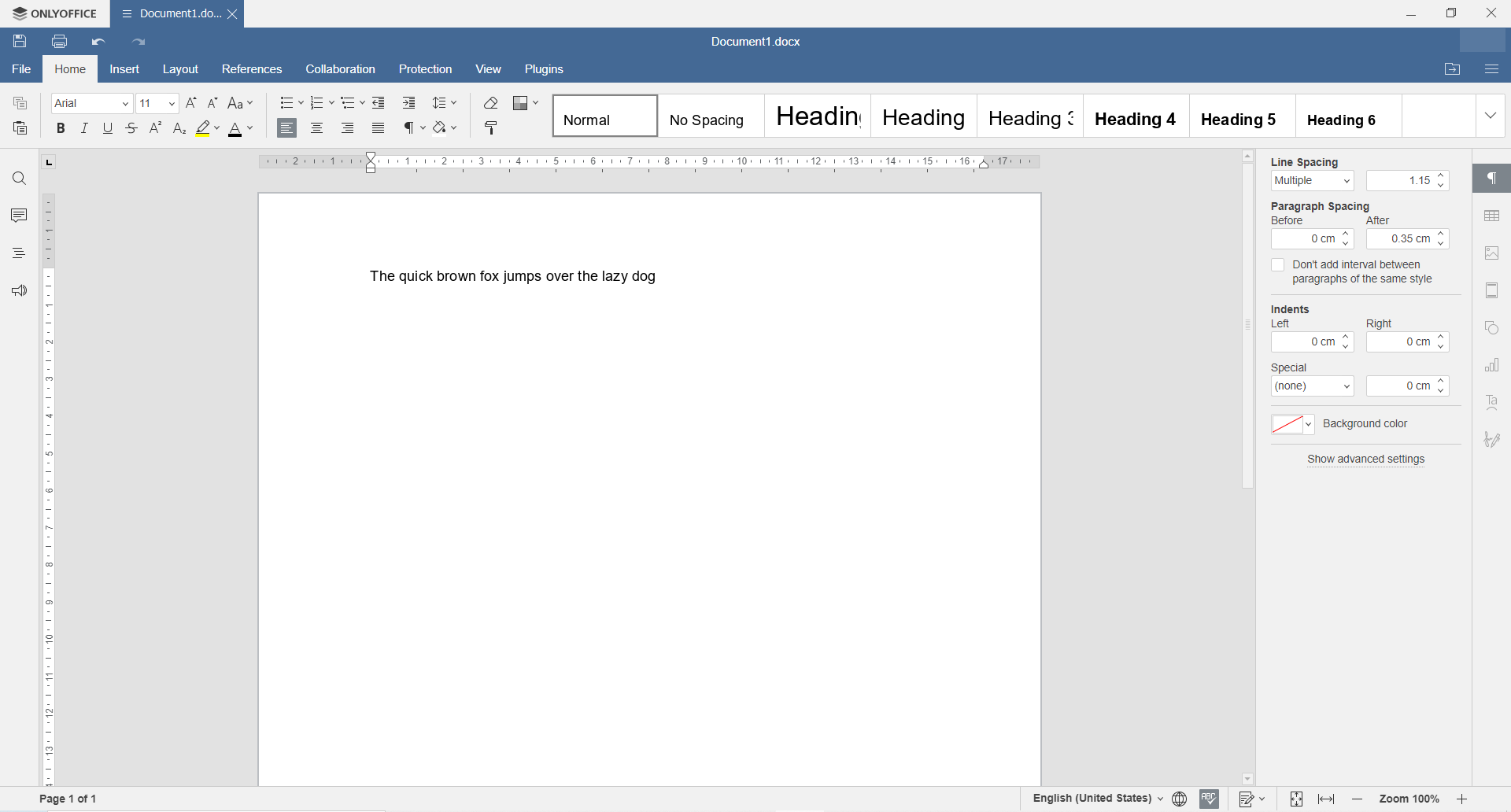1511x812 pixels.
Task: Click the Print icon
Action: pos(60,42)
